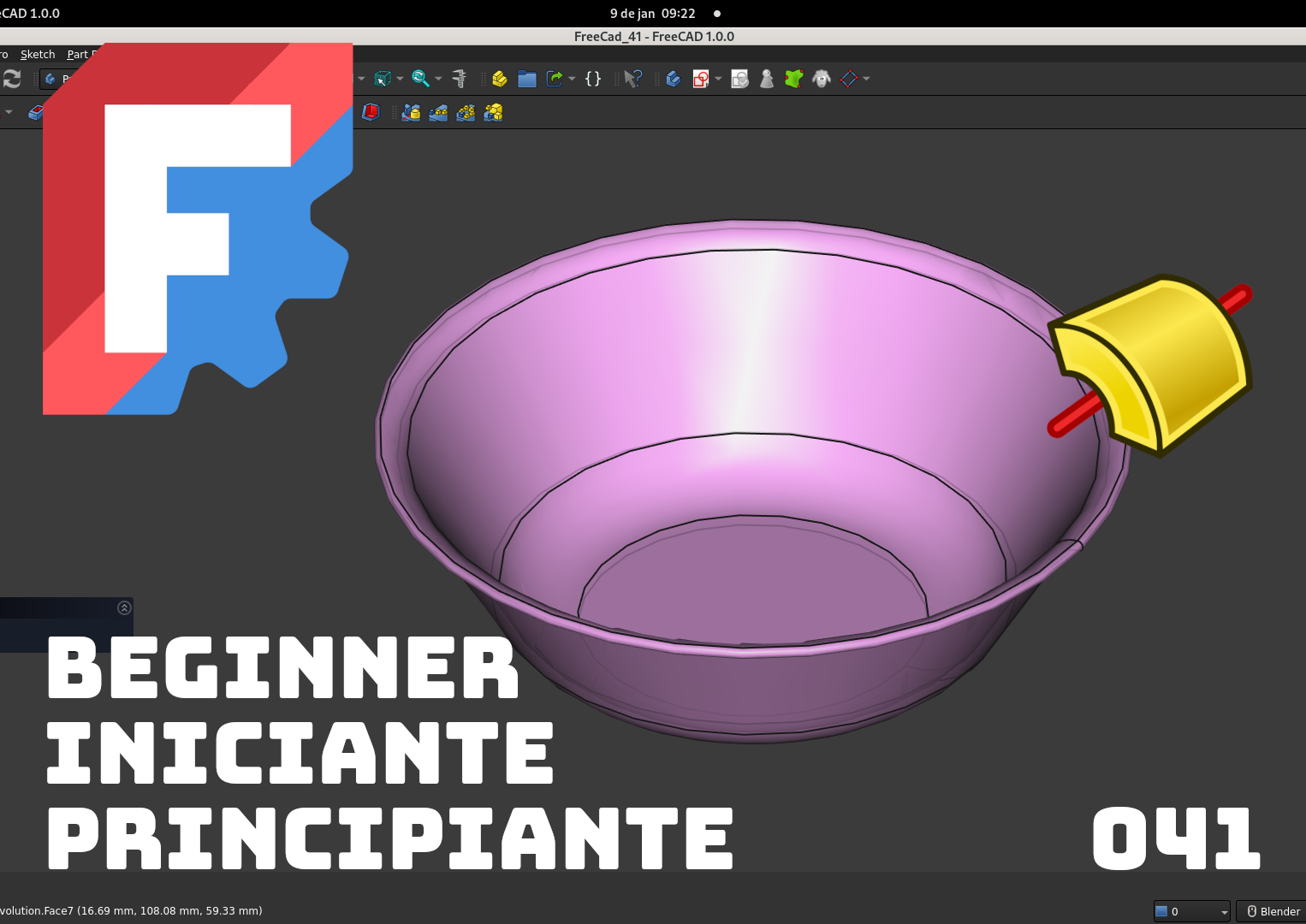Image resolution: width=1306 pixels, height=924 pixels.
Task: Expand the bounding box selection dropdown arrow
Action: (x=400, y=79)
